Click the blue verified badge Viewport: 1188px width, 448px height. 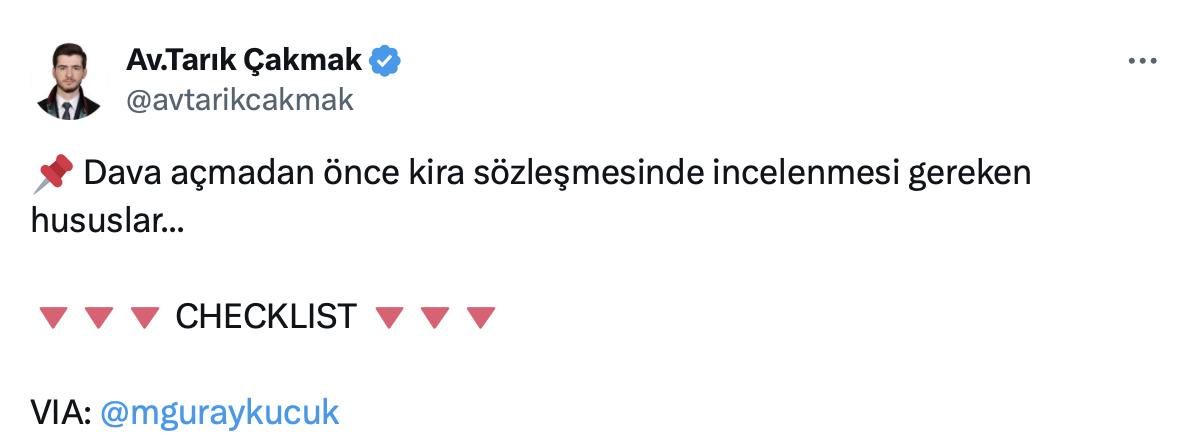point(385,61)
